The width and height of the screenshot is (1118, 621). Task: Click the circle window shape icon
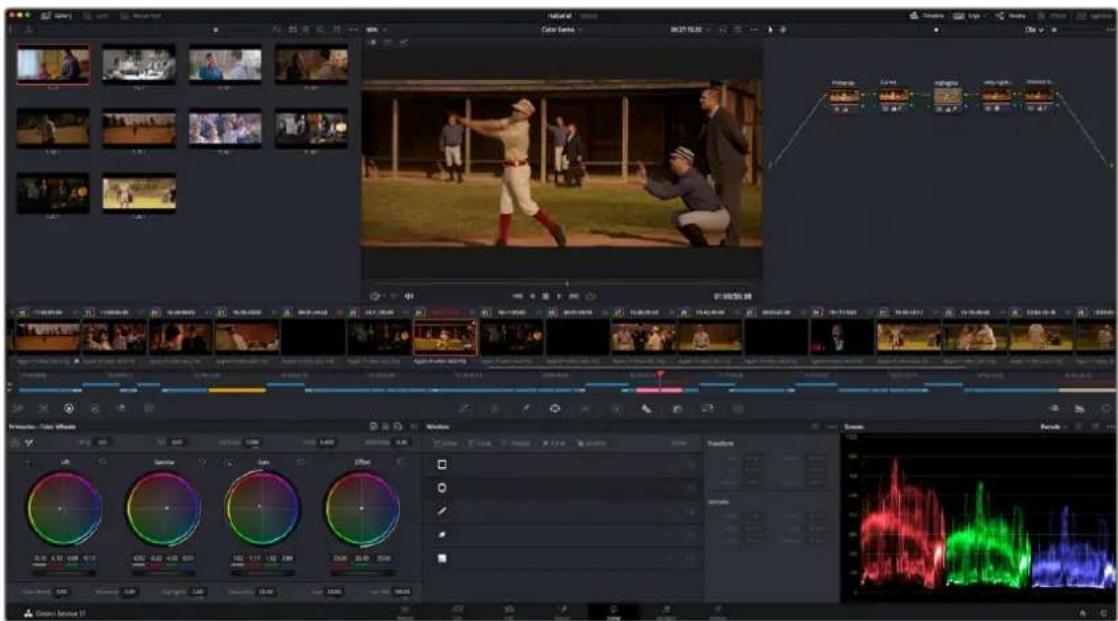[442, 488]
